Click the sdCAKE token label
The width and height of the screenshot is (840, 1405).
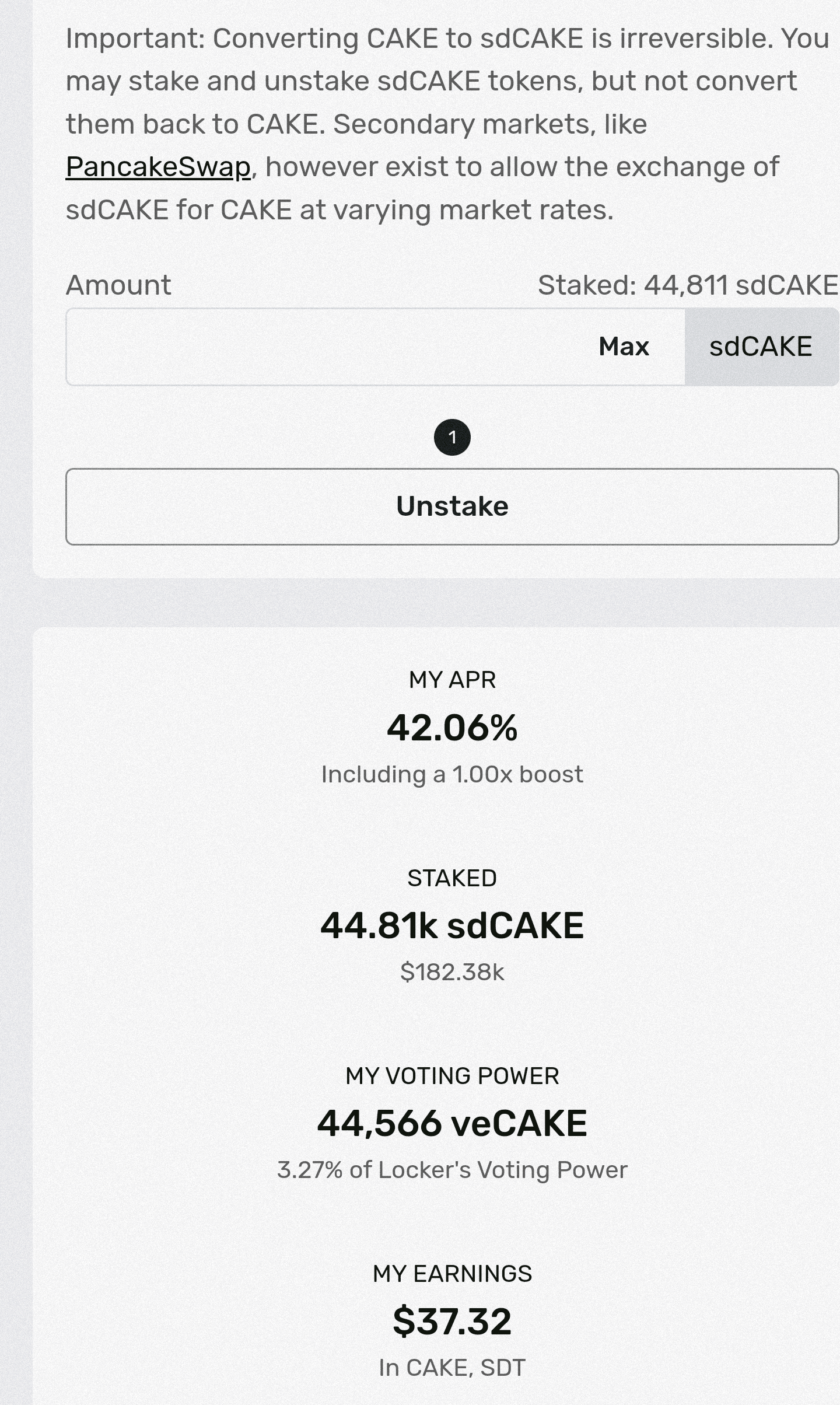(x=761, y=347)
